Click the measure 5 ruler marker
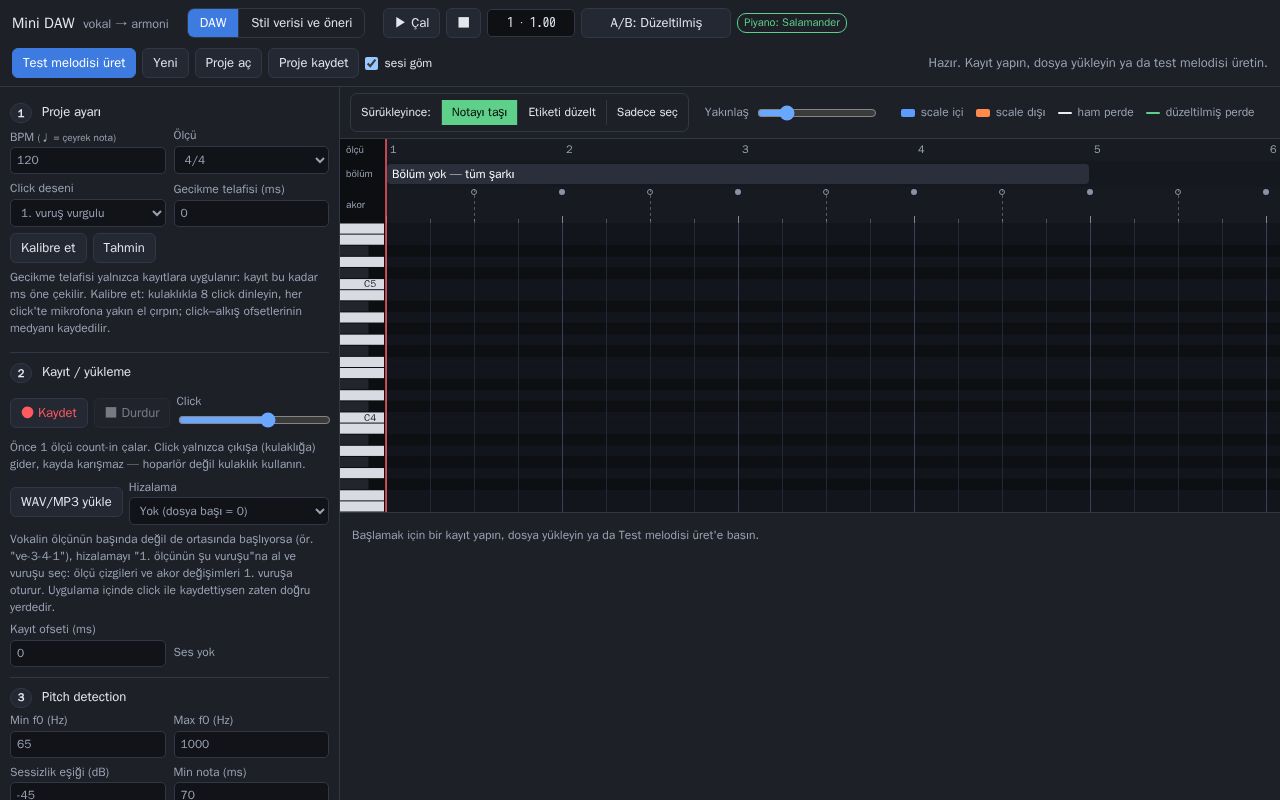This screenshot has width=1280, height=800. [1097, 149]
